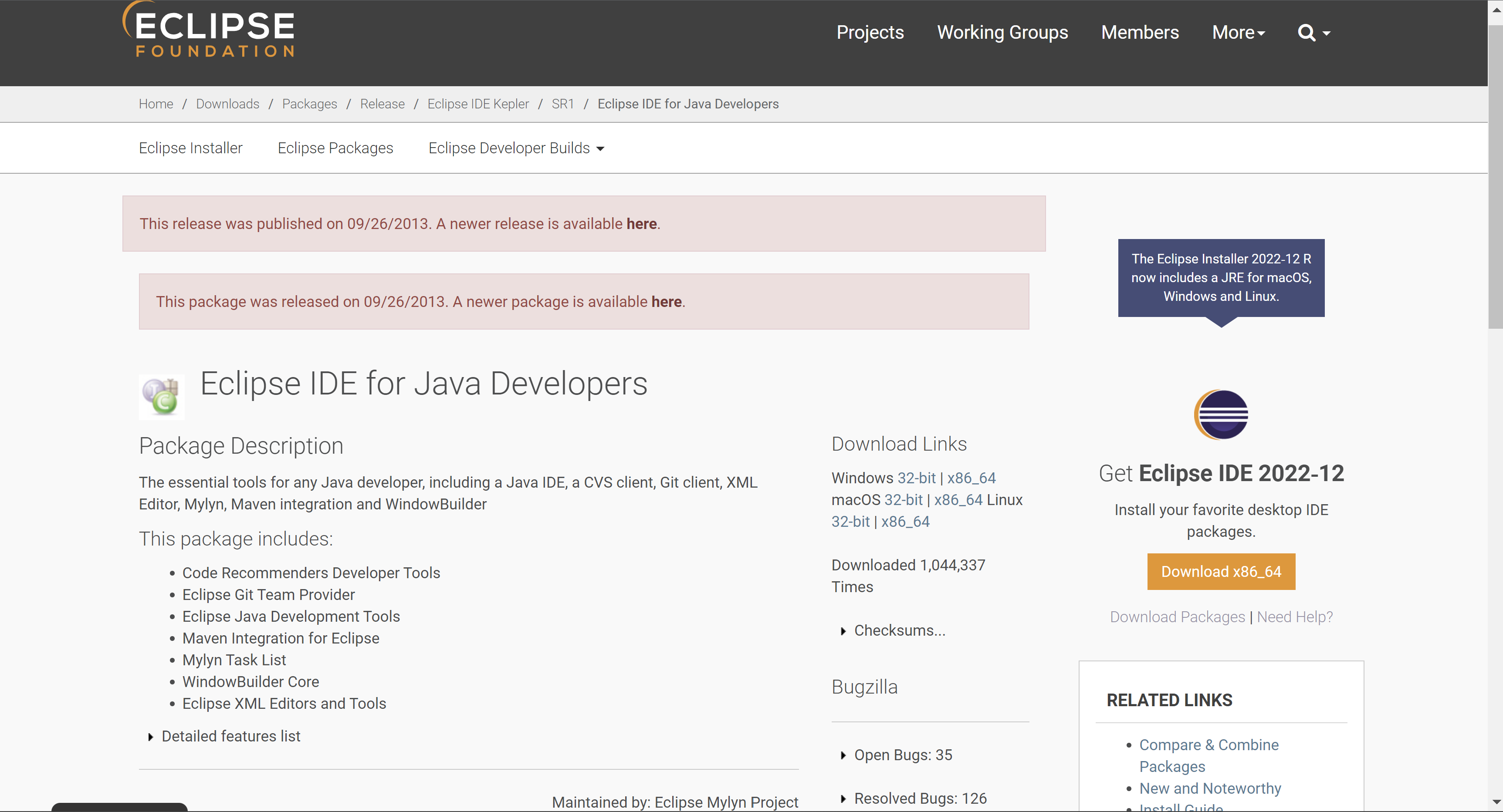The width and height of the screenshot is (1503, 812).
Task: Expand the Detailed features list
Action: 230,736
